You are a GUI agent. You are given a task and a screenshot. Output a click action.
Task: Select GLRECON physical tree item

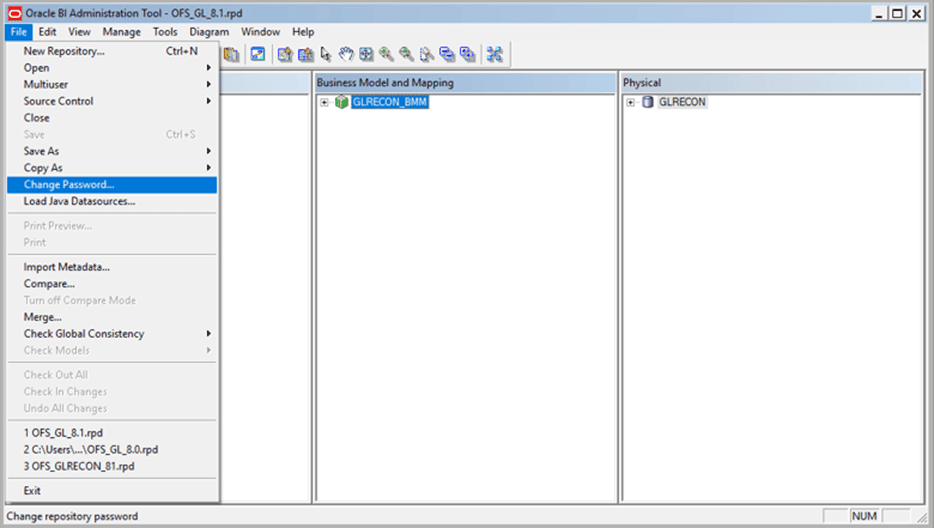tap(682, 102)
